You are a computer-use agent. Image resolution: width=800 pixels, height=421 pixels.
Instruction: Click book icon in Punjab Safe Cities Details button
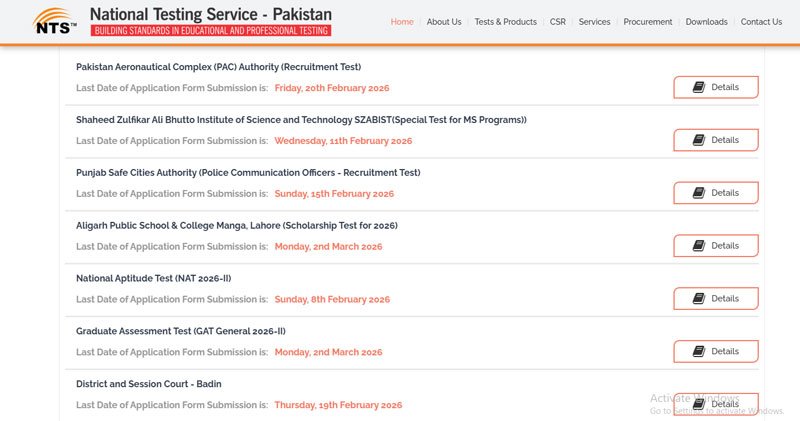click(699, 193)
